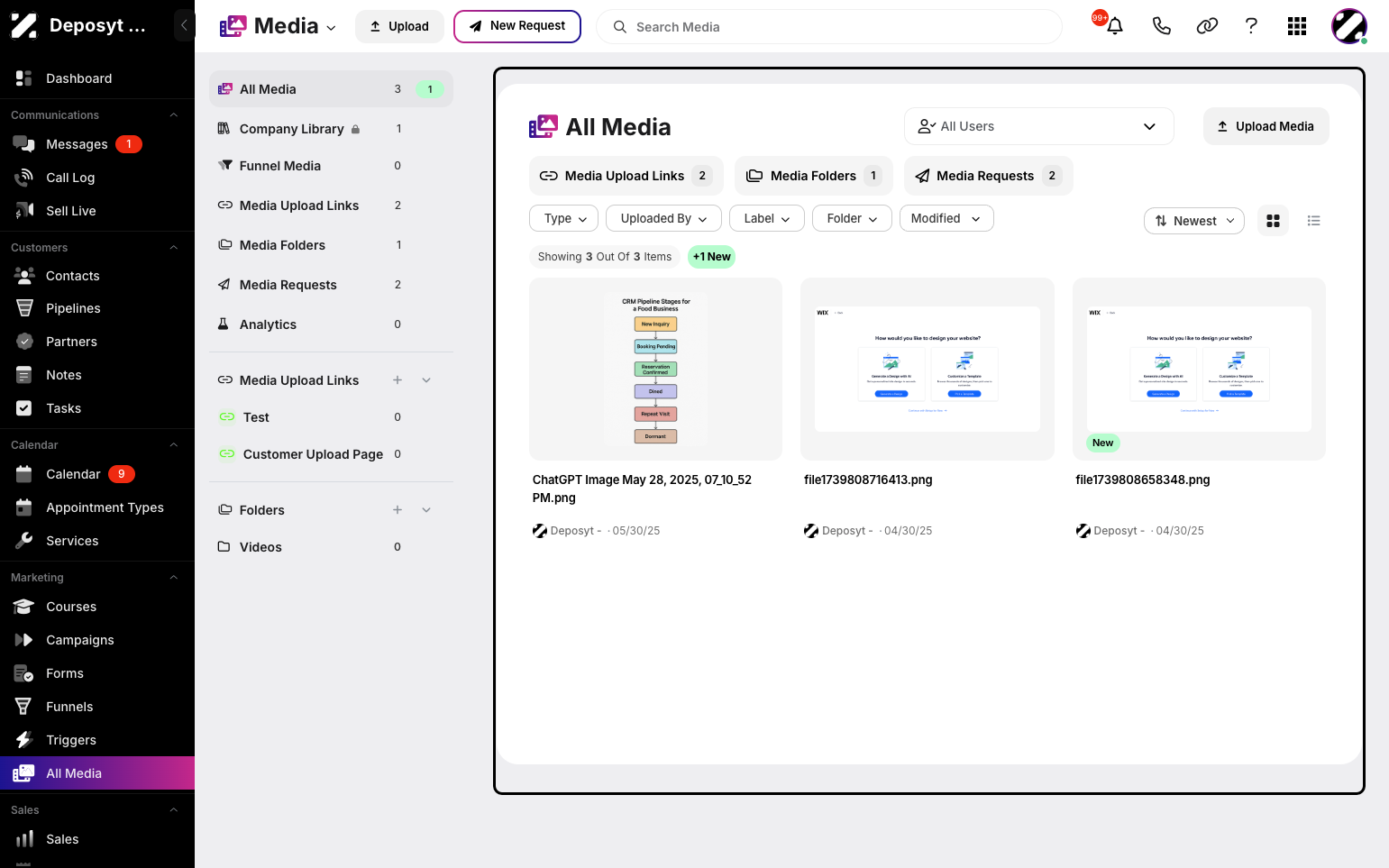The width and height of the screenshot is (1389, 868).
Task: Collapse the Sales section
Action: [174, 810]
